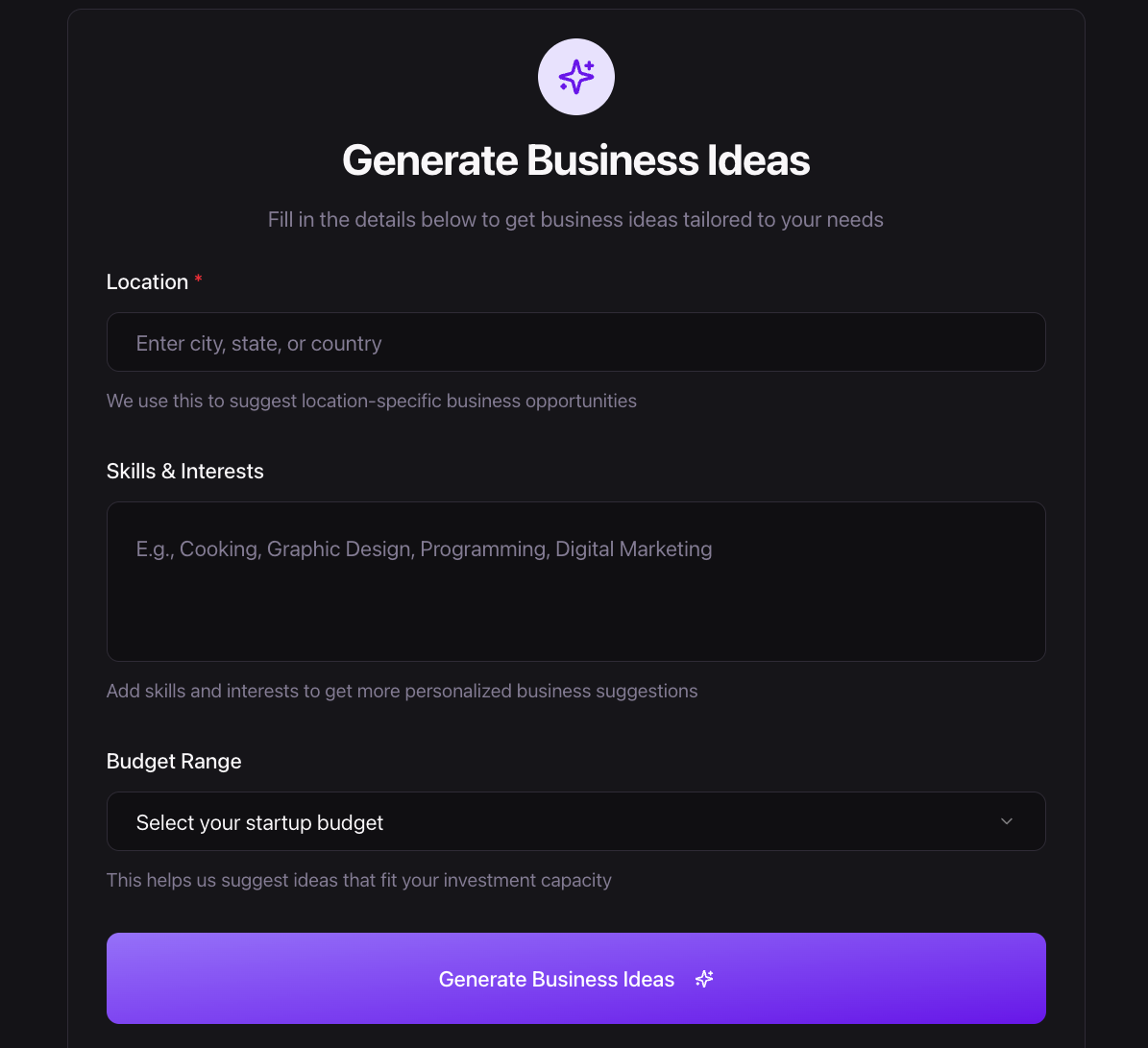Click the red asterisk next to Location

[x=198, y=280]
